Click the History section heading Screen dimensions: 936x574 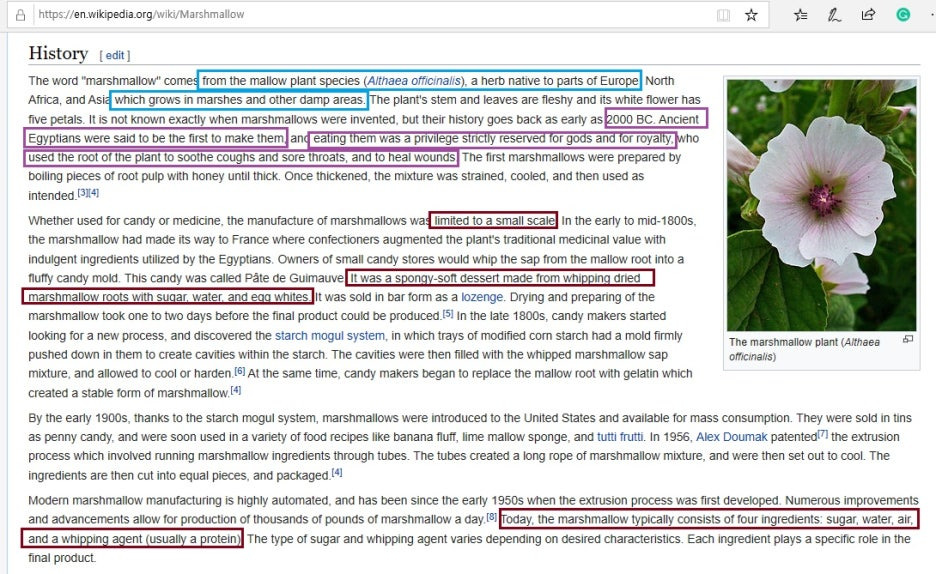(x=58, y=53)
